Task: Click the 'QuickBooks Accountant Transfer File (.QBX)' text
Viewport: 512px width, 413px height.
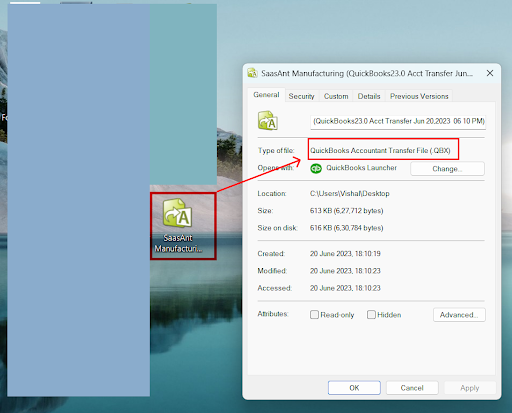Action: click(x=380, y=150)
